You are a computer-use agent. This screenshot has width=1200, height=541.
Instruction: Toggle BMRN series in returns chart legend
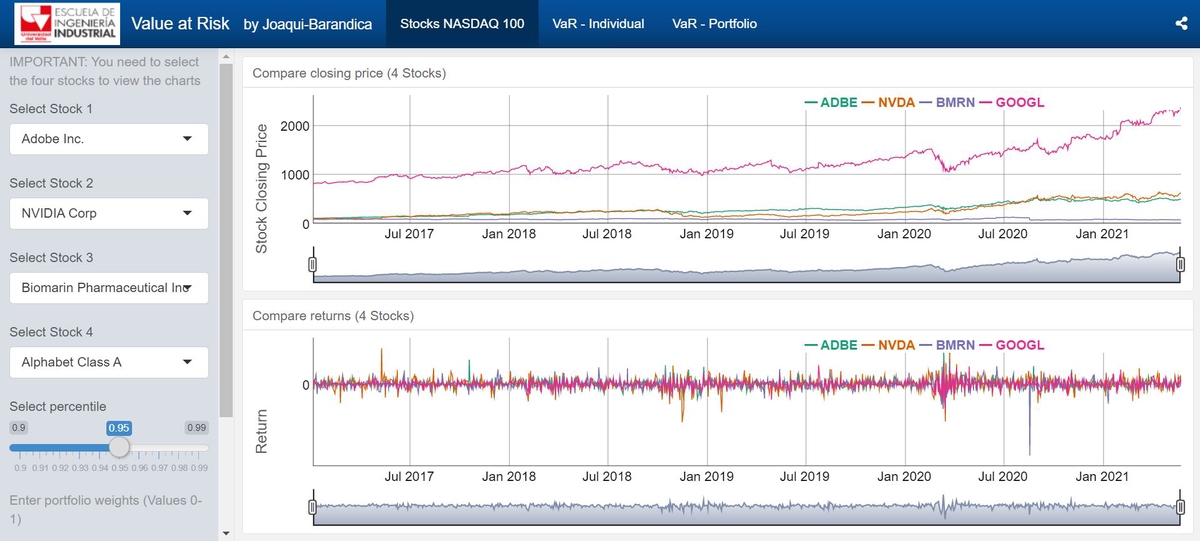(x=947, y=345)
